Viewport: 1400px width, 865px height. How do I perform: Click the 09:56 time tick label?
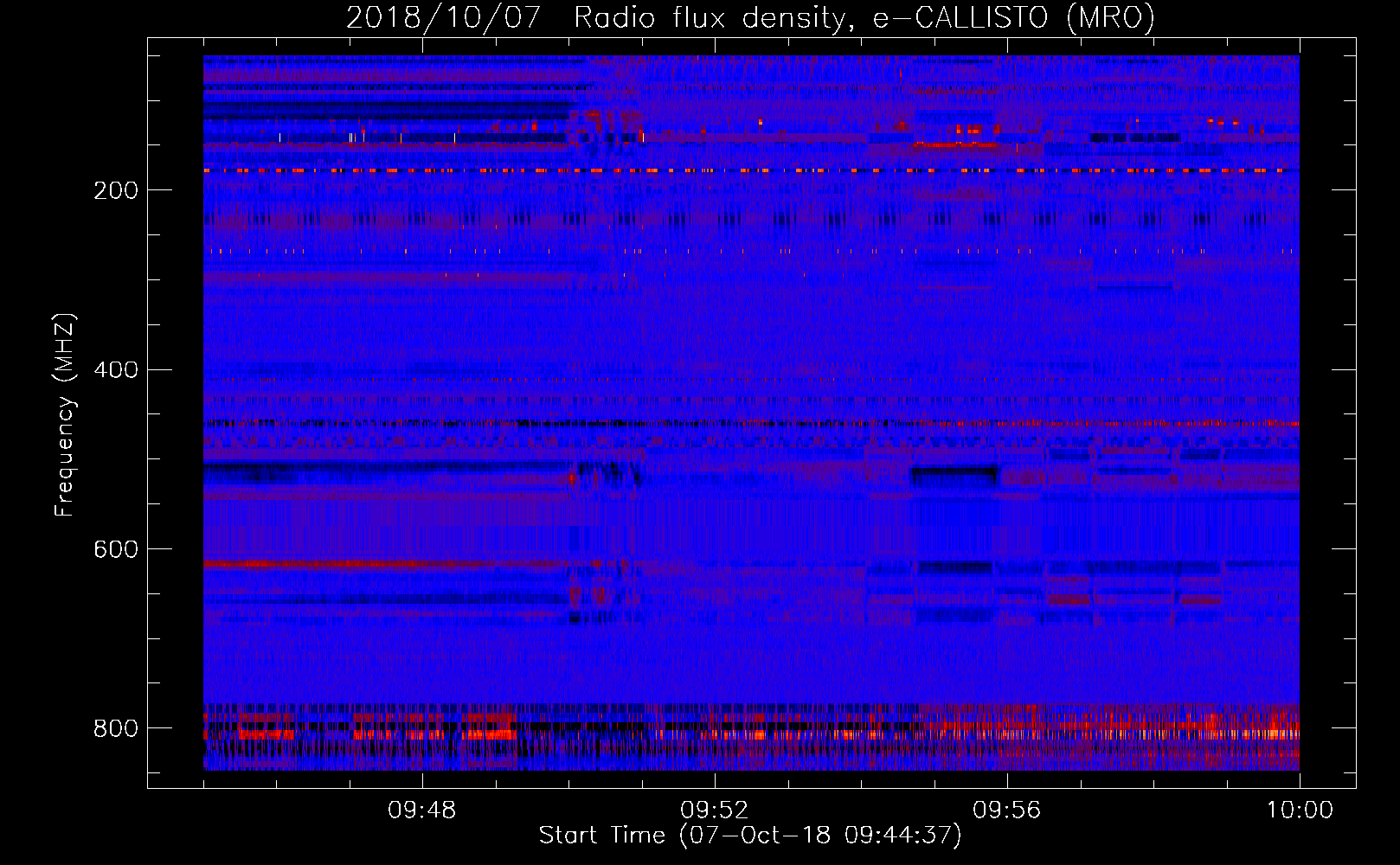(1007, 811)
